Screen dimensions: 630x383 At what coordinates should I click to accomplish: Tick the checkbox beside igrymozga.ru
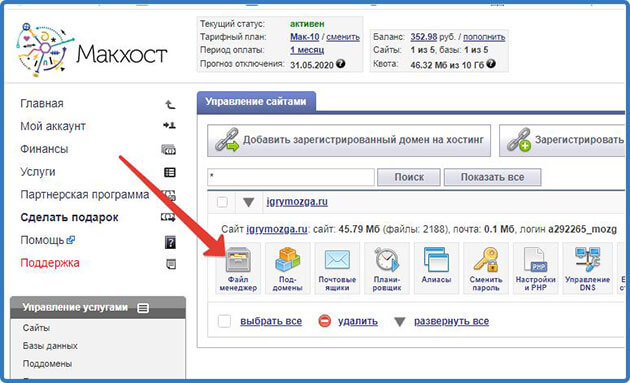(222, 202)
